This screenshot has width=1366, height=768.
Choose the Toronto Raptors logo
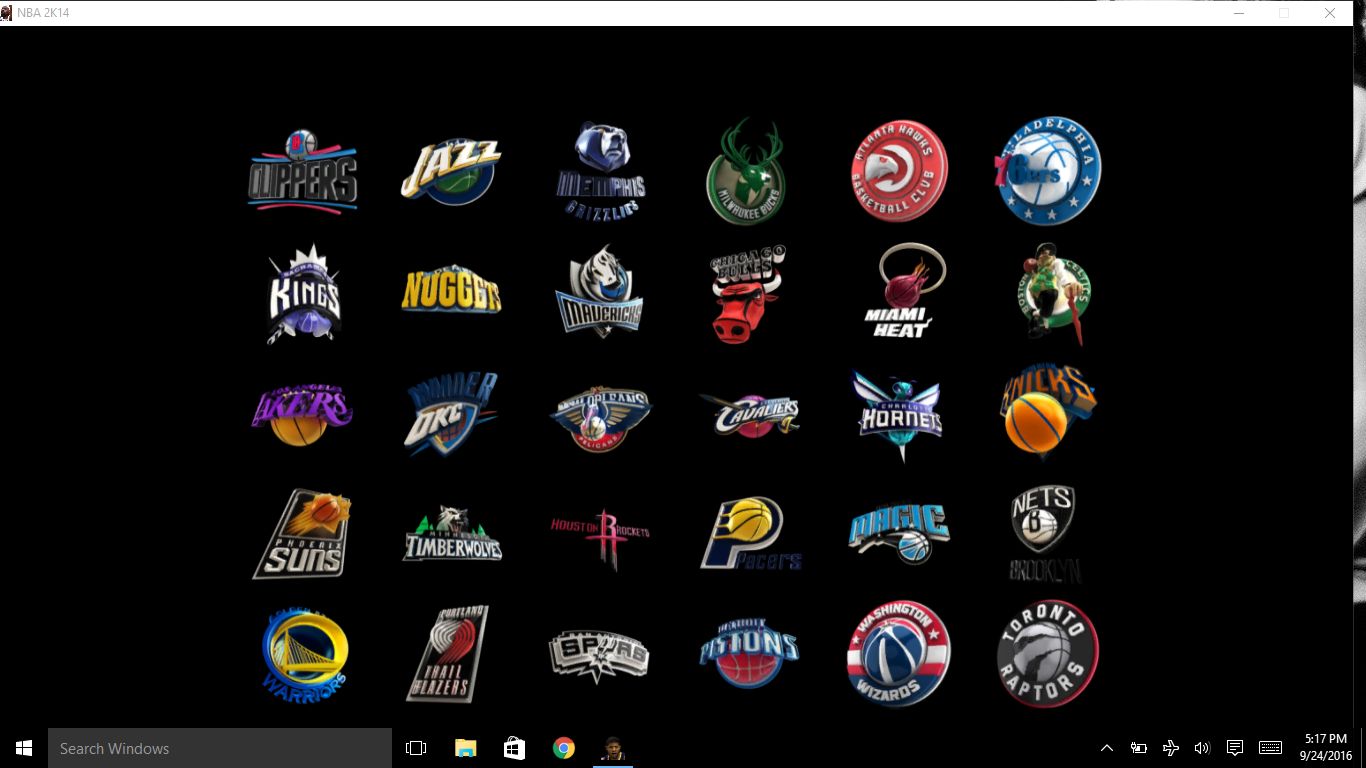click(x=1047, y=653)
